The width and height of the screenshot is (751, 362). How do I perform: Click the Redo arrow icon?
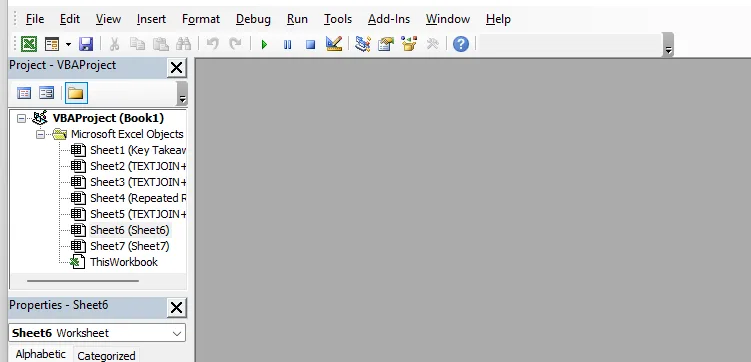235,44
